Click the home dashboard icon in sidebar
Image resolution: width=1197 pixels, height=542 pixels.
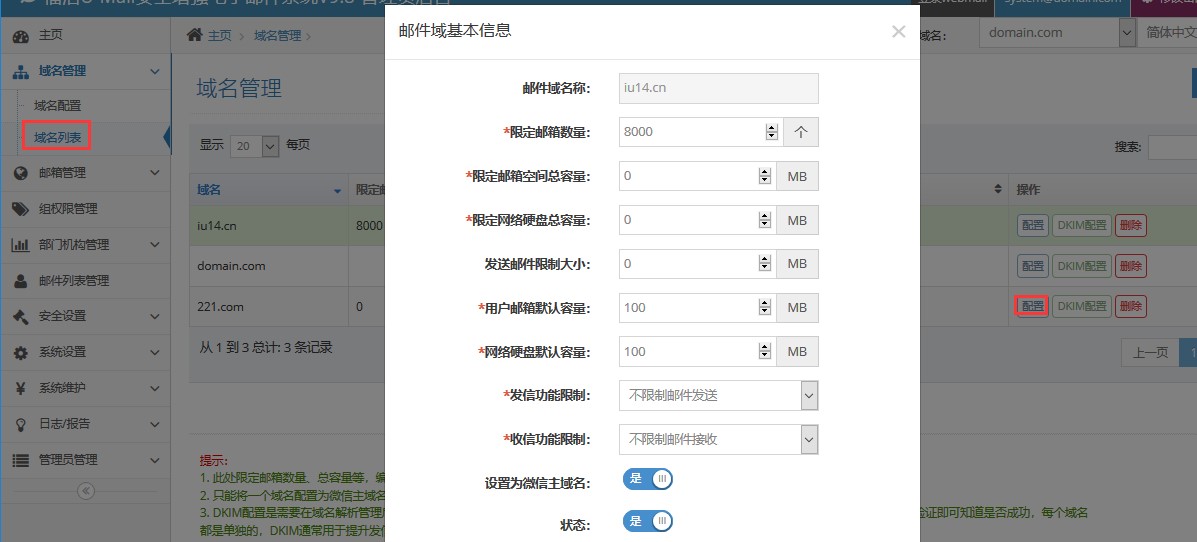pyautogui.click(x=21, y=35)
